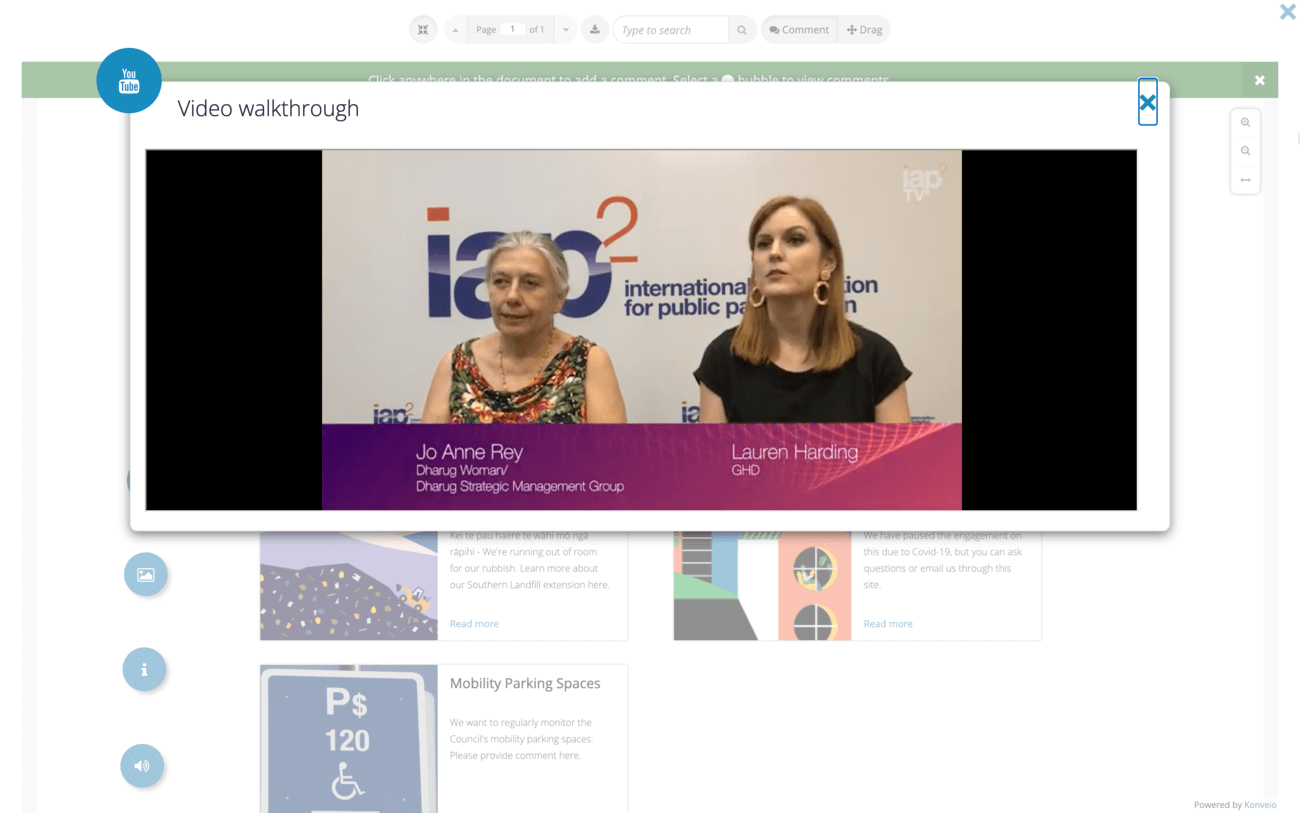Screen dimensions: 1300x813
Task: Click the 'Lauren Harding' caption
Action: [795, 452]
